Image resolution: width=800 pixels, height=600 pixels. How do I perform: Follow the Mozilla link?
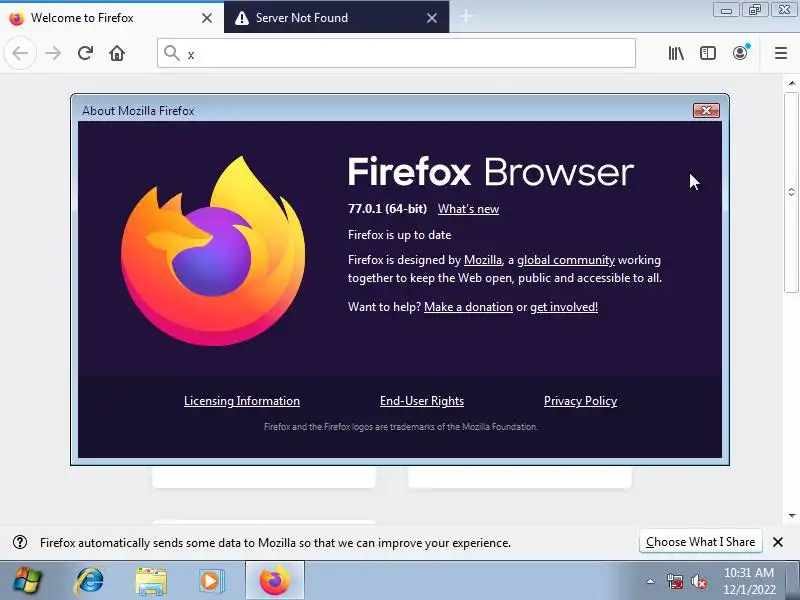(x=483, y=260)
